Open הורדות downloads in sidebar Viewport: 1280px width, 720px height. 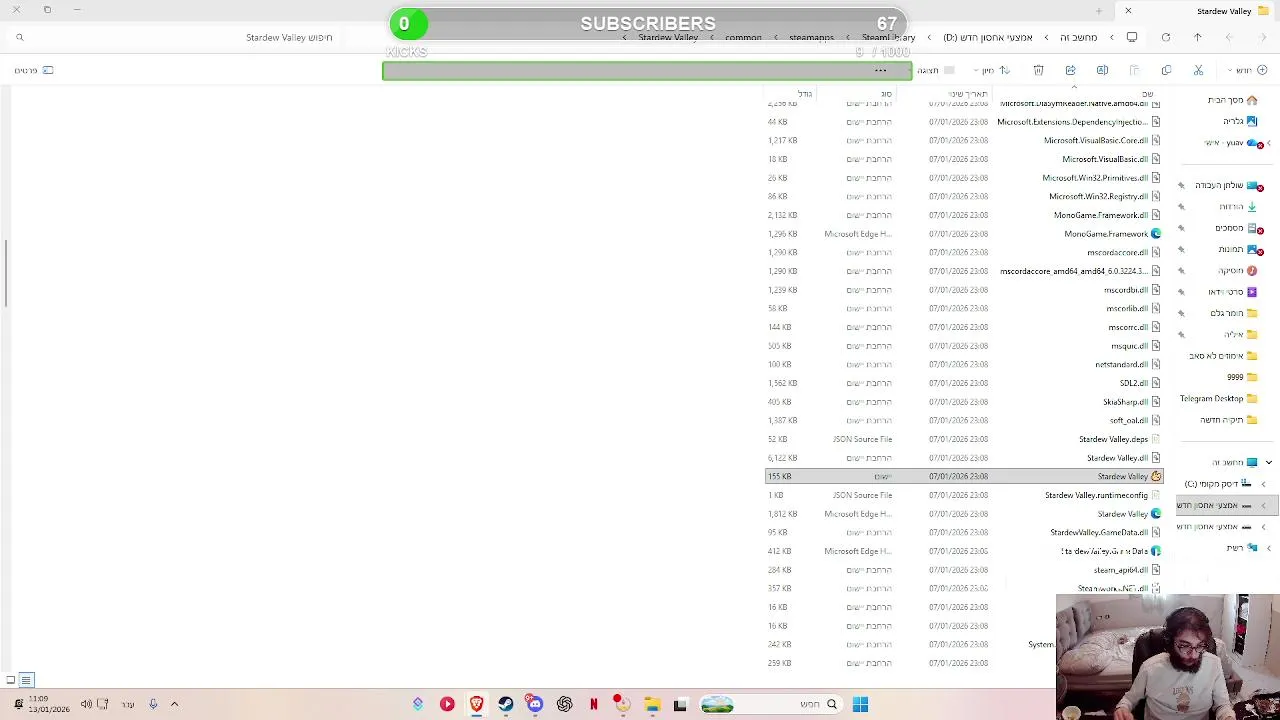[1238, 207]
